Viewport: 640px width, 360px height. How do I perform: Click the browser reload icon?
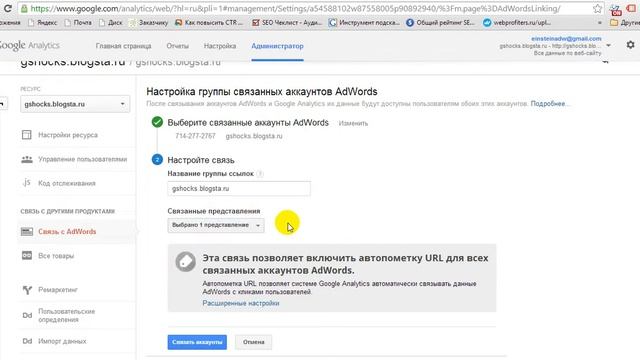[x=7, y=8]
